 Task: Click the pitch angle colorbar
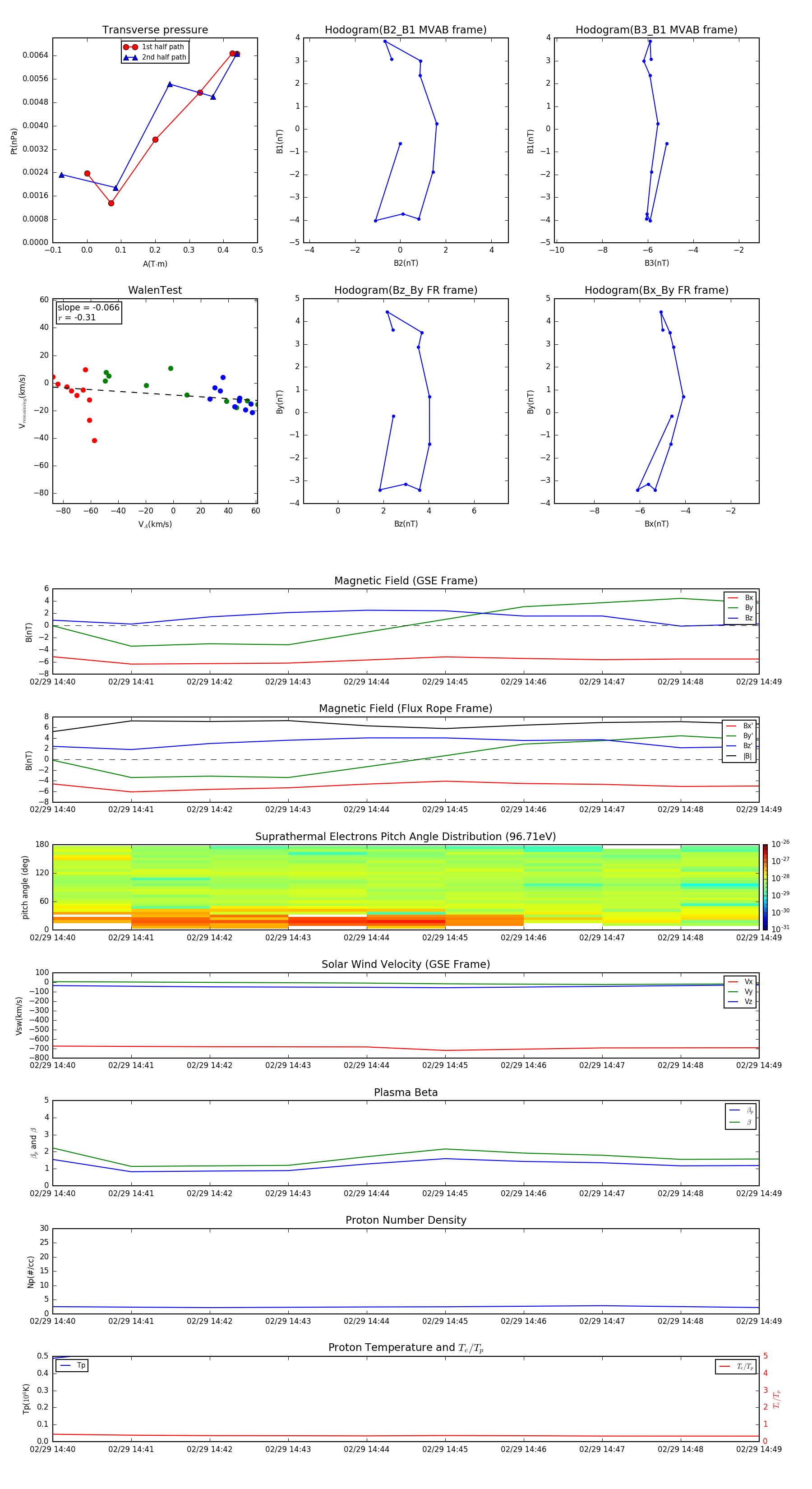[765, 887]
